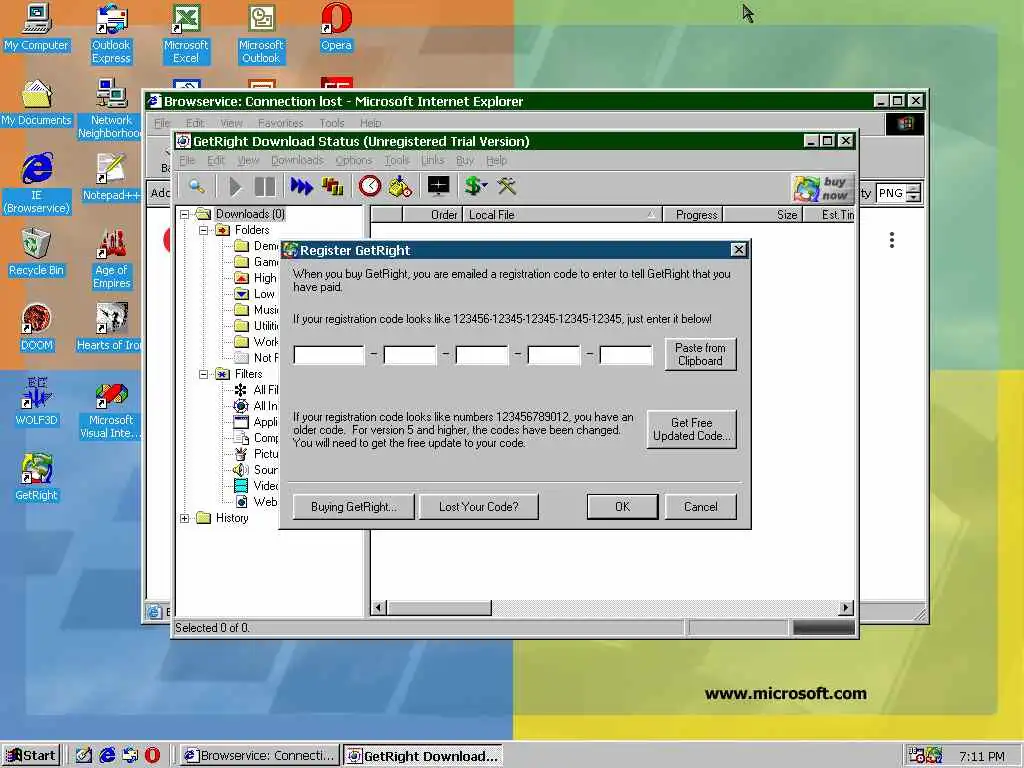Image resolution: width=1024 pixels, height=768 pixels.
Task: Open the crossed tools configuration icon
Action: pos(507,186)
